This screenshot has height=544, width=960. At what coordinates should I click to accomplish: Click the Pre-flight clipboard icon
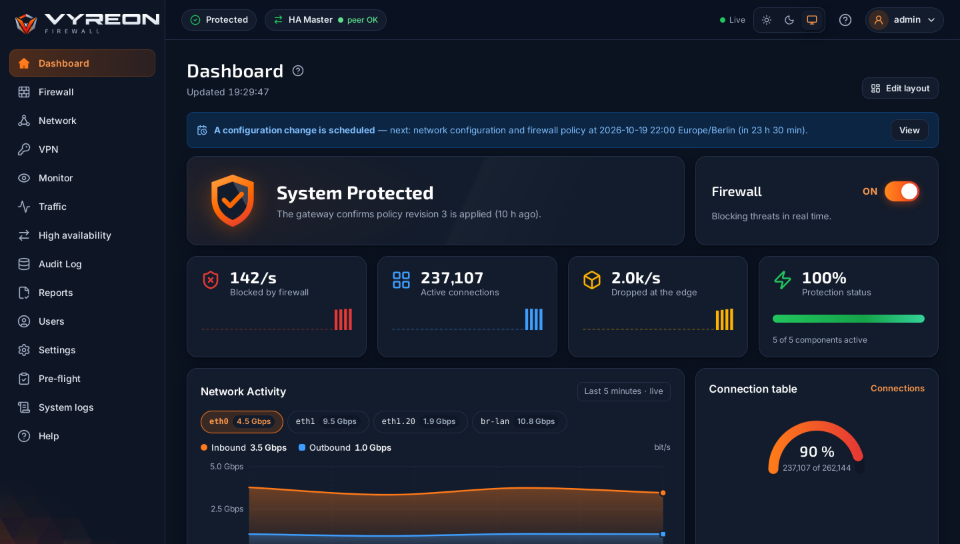[x=24, y=379]
